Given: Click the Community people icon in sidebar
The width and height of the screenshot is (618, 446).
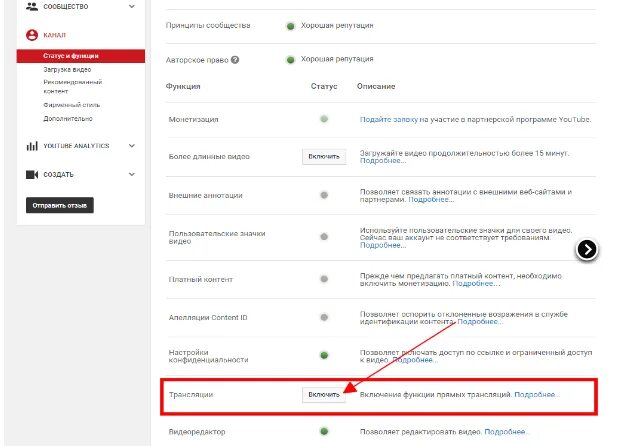Looking at the screenshot, I should point(32,6).
